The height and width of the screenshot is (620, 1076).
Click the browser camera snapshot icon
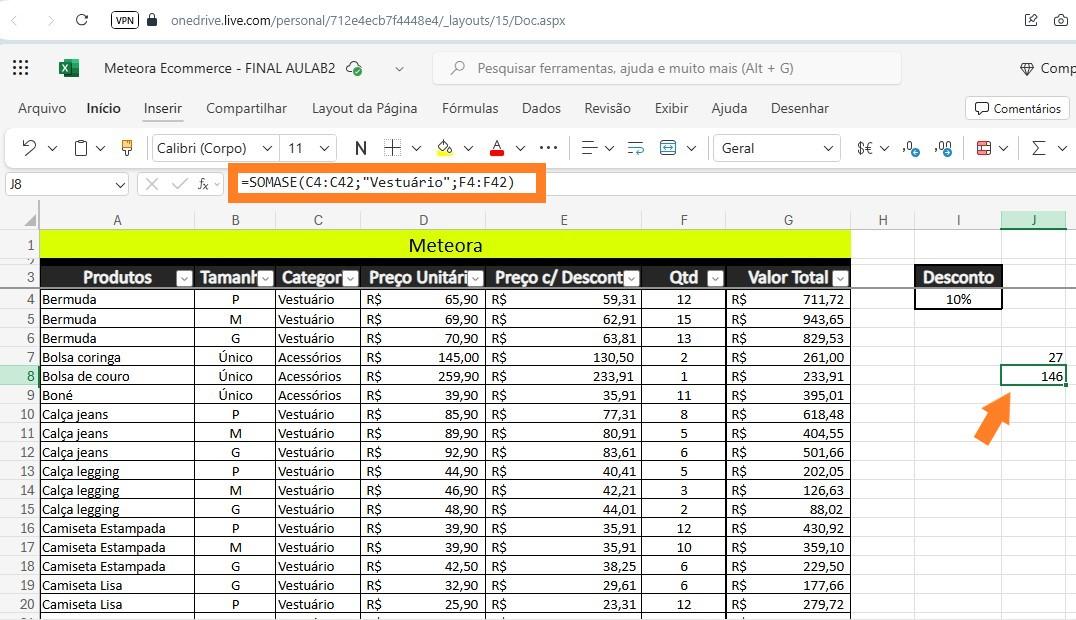tap(1061, 20)
